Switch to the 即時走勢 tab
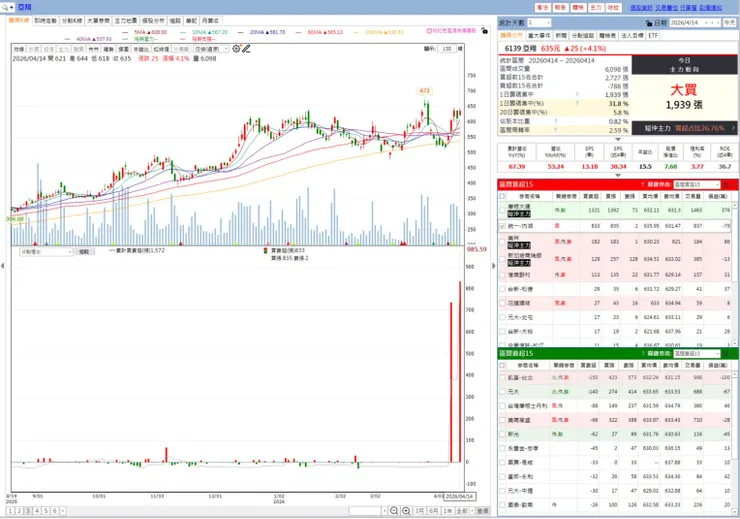 [x=45, y=21]
